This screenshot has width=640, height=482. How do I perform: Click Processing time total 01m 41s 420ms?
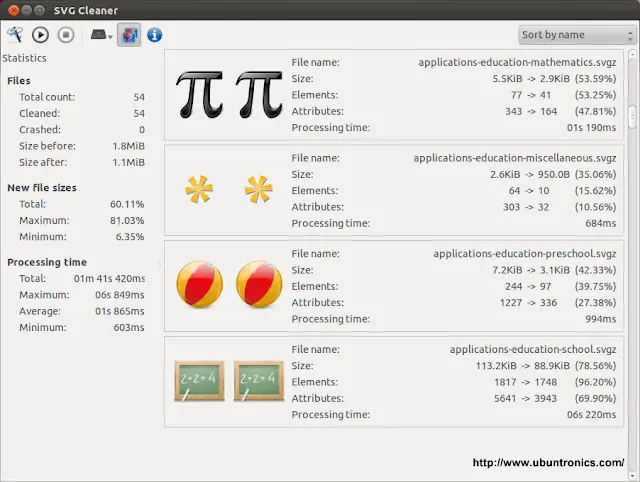point(109,278)
